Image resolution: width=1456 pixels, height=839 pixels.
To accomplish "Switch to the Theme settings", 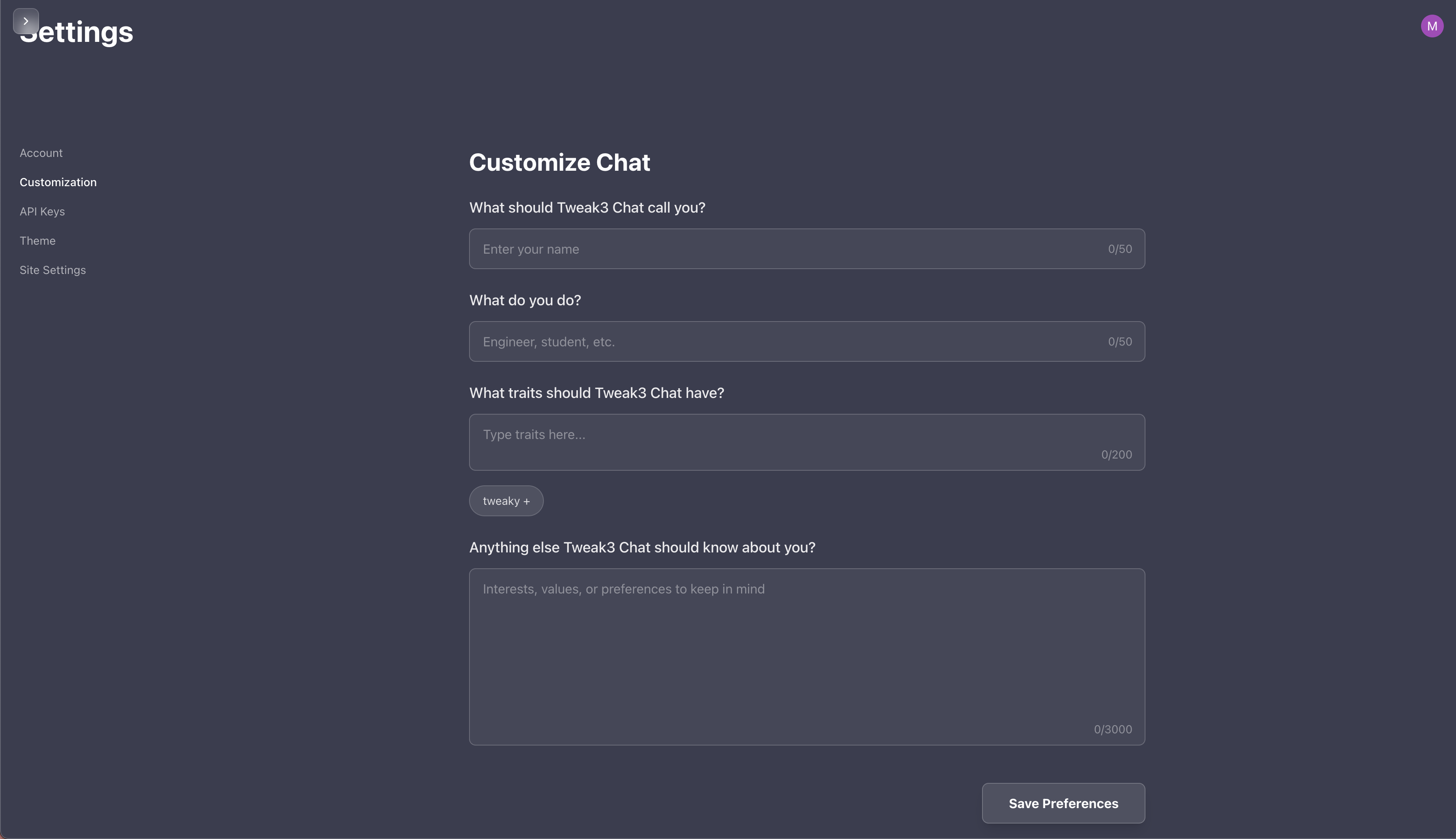I will 37,241.
